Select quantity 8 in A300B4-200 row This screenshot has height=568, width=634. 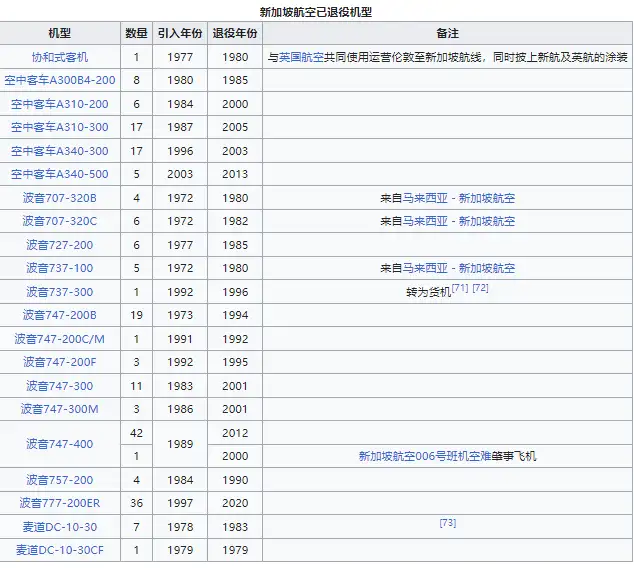coord(136,80)
